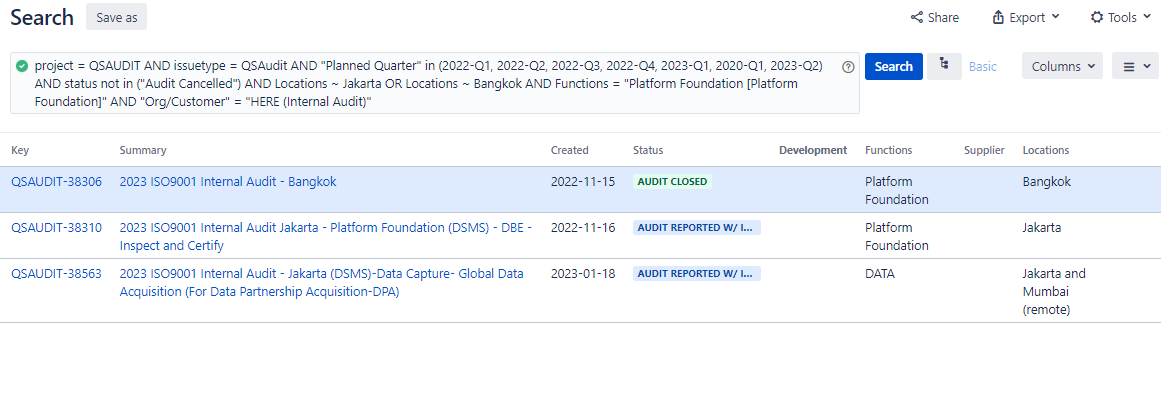Click the blue Search button

tap(894, 66)
